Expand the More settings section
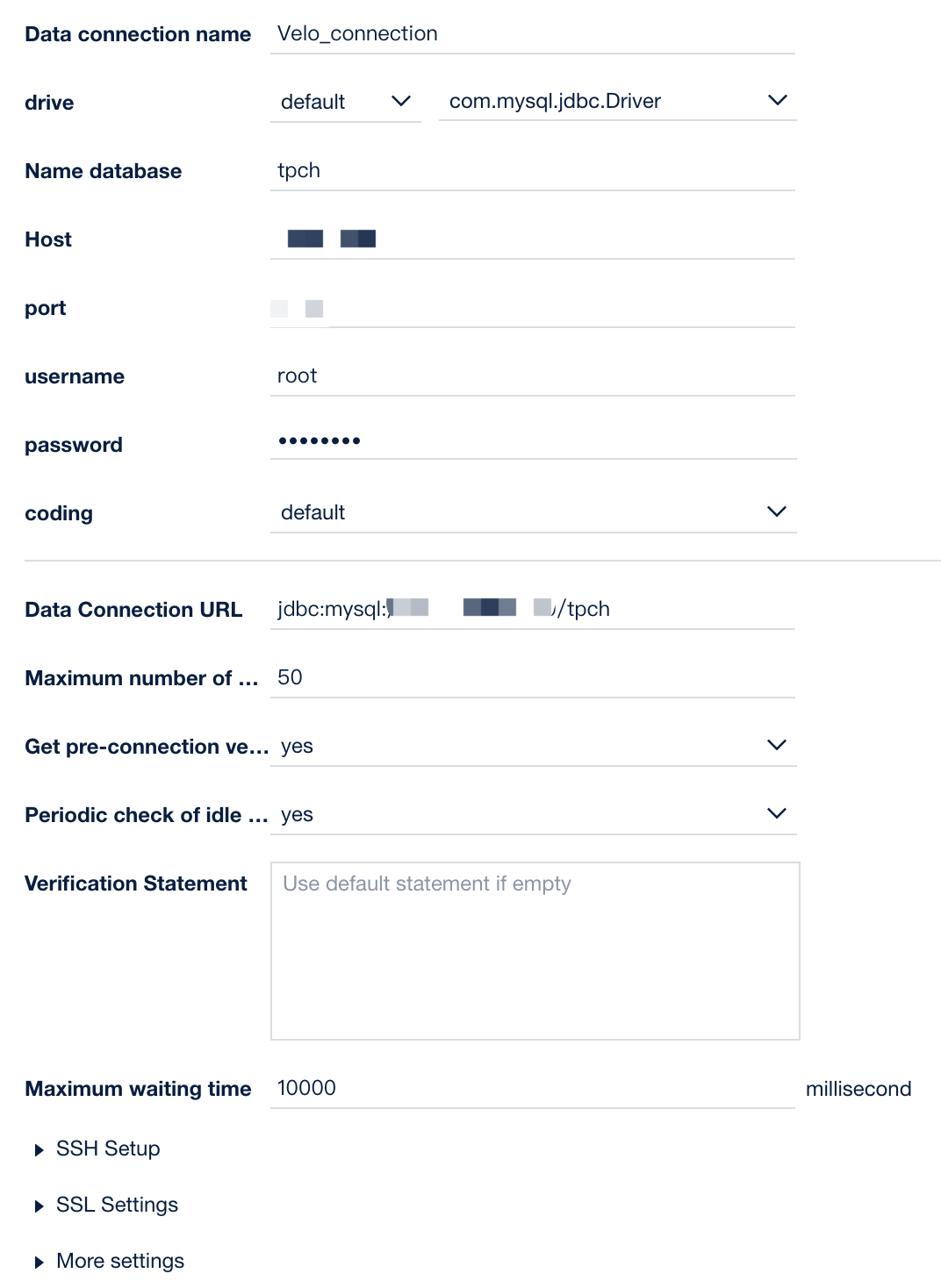The height and width of the screenshot is (1288, 941). click(119, 1261)
